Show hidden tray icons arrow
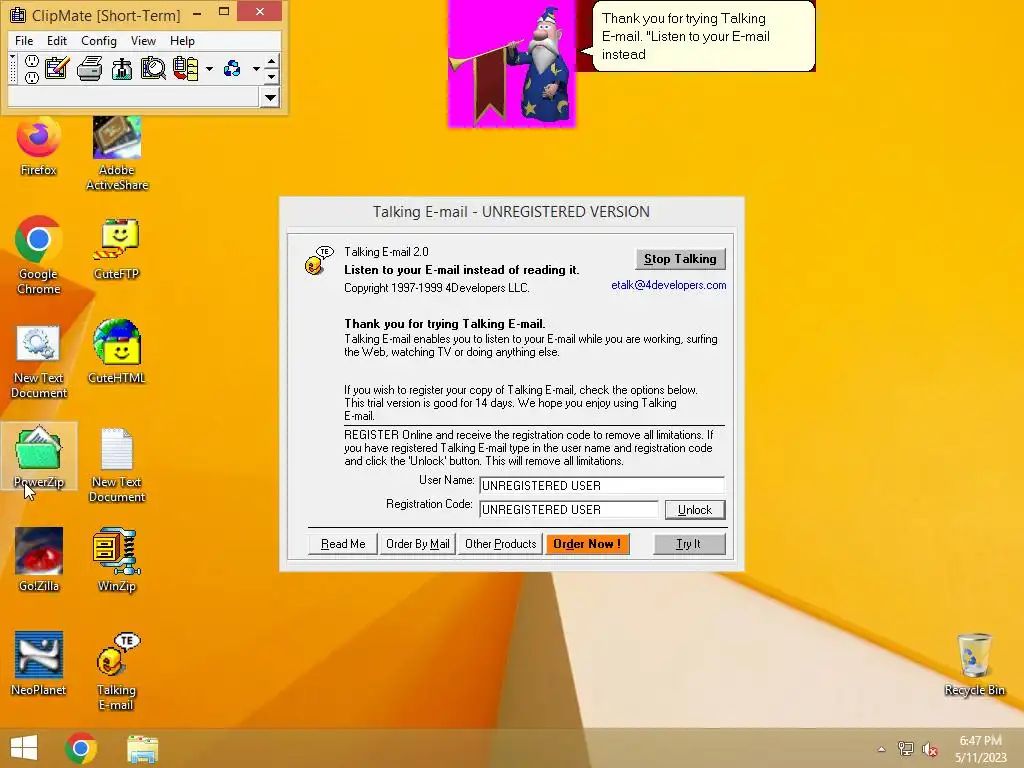1024x768 pixels. [x=881, y=749]
